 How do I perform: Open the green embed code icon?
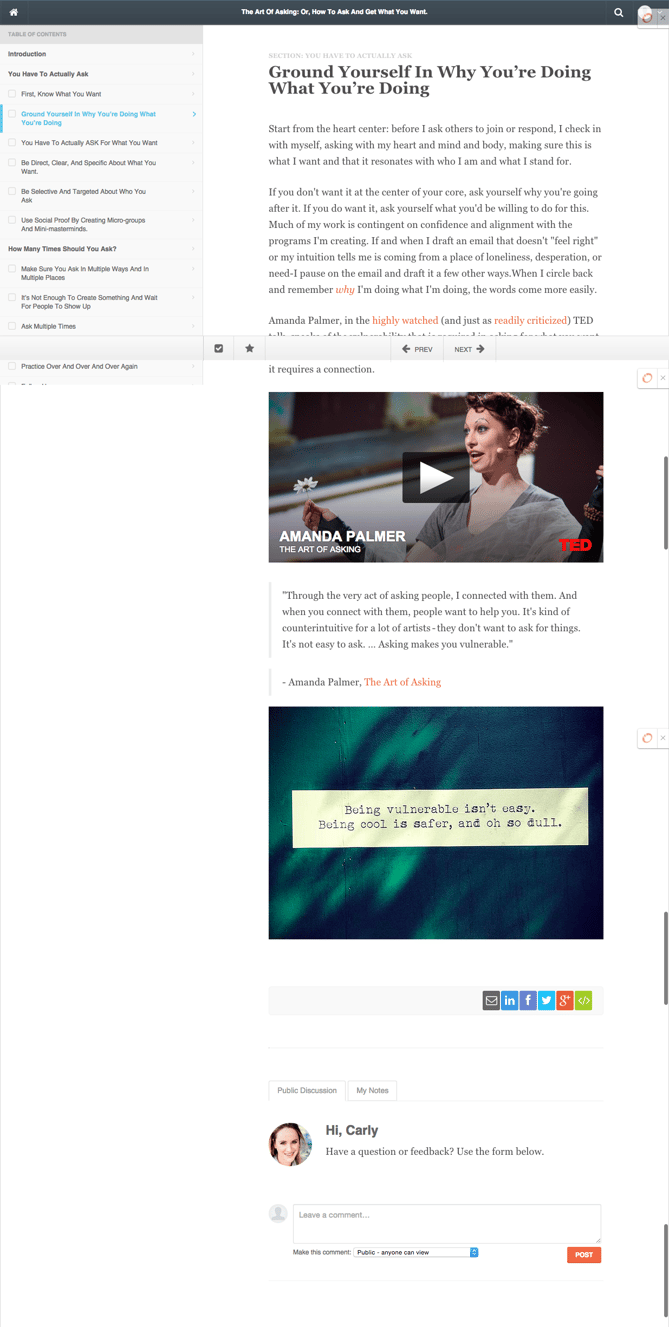pos(584,1000)
